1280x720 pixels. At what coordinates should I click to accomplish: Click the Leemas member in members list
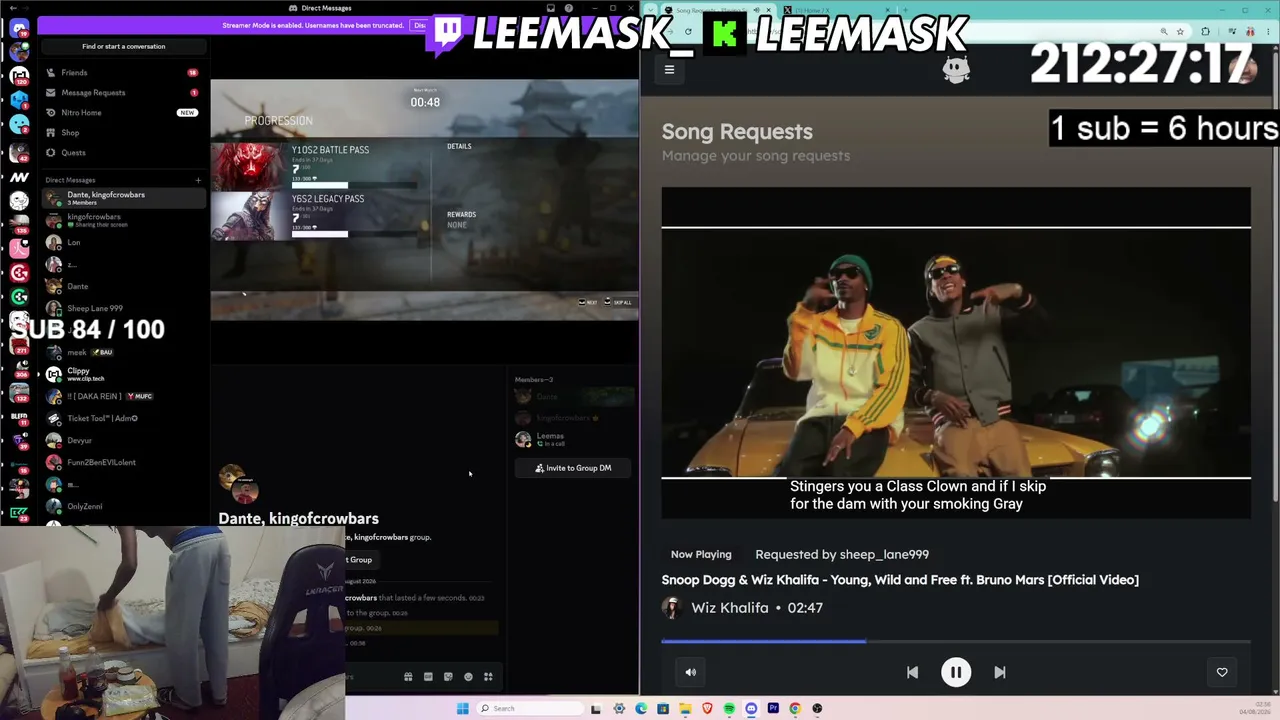573,439
